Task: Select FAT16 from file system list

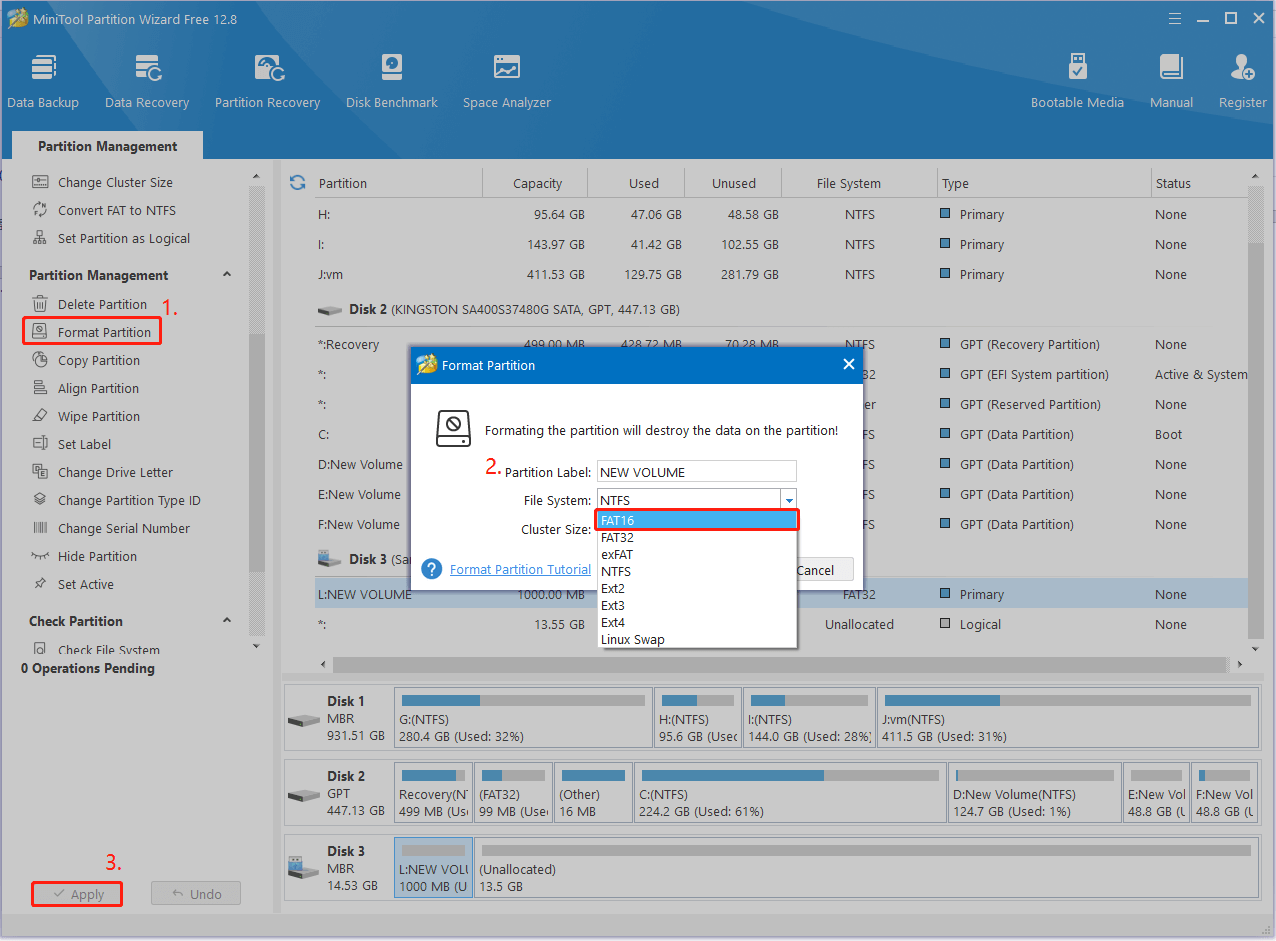Action: 697,520
